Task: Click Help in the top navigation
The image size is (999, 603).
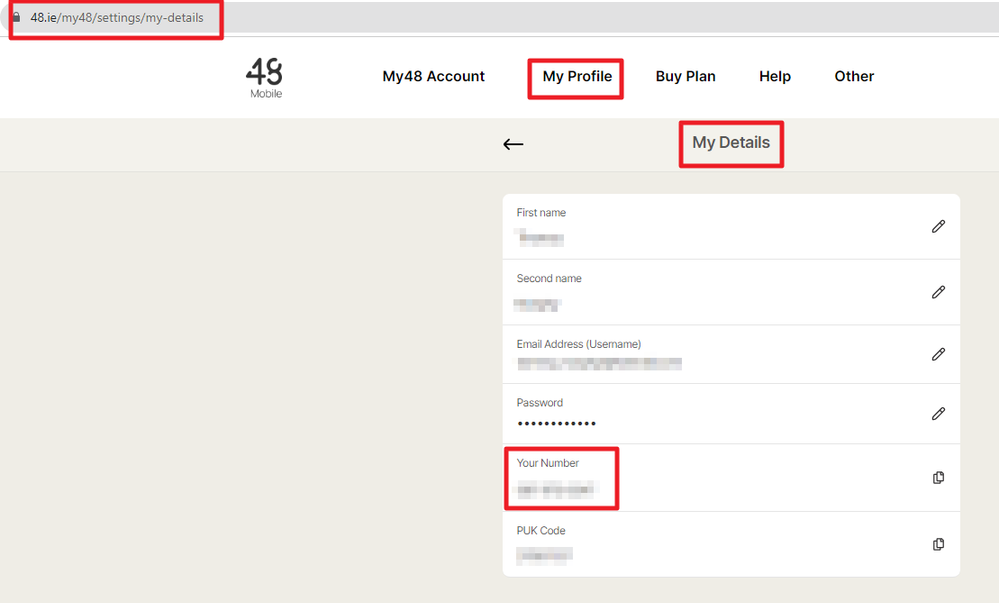Action: 774,77
